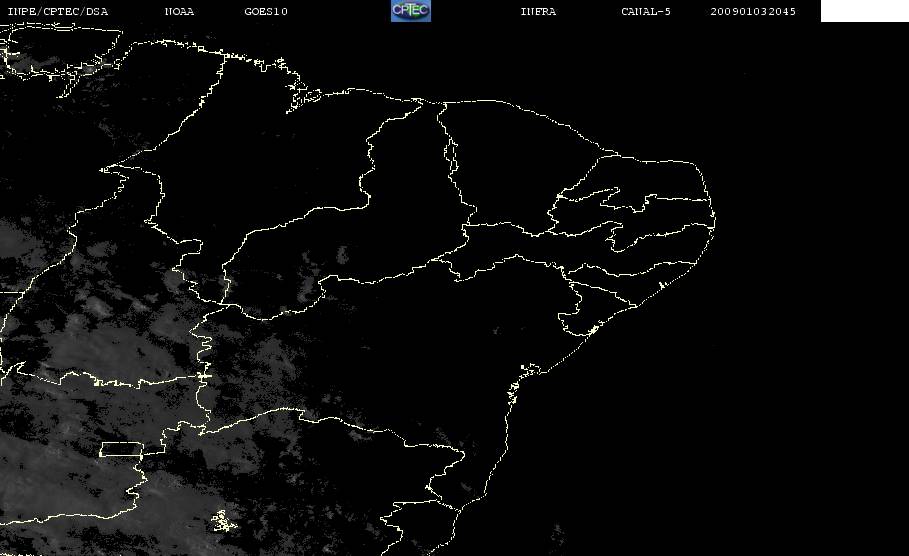Click the easternmost coastal tip of the map
This screenshot has width=909, height=556.
714,219
